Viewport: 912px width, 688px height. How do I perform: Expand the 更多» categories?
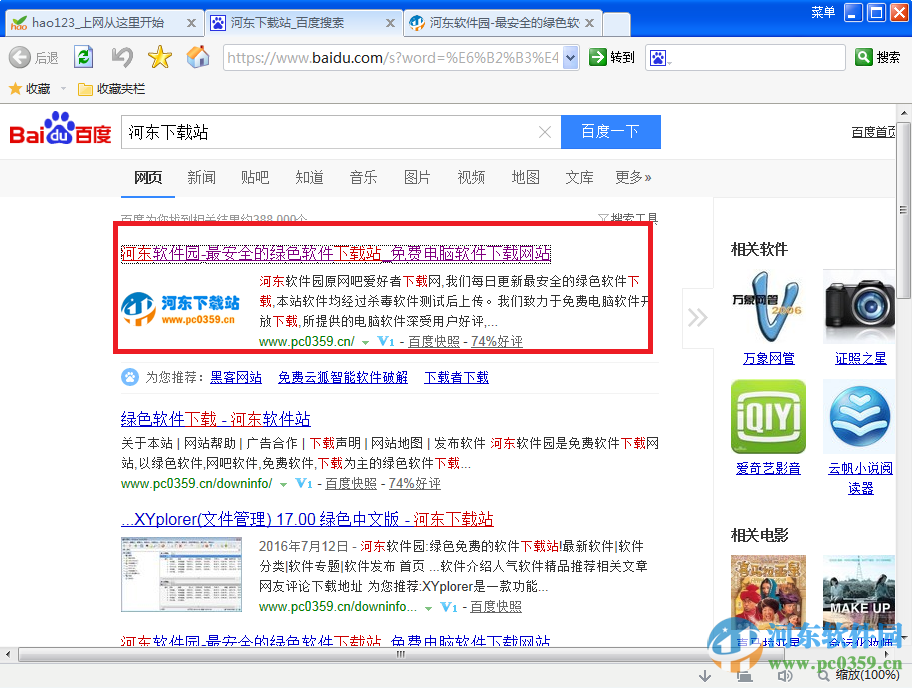tap(633, 177)
